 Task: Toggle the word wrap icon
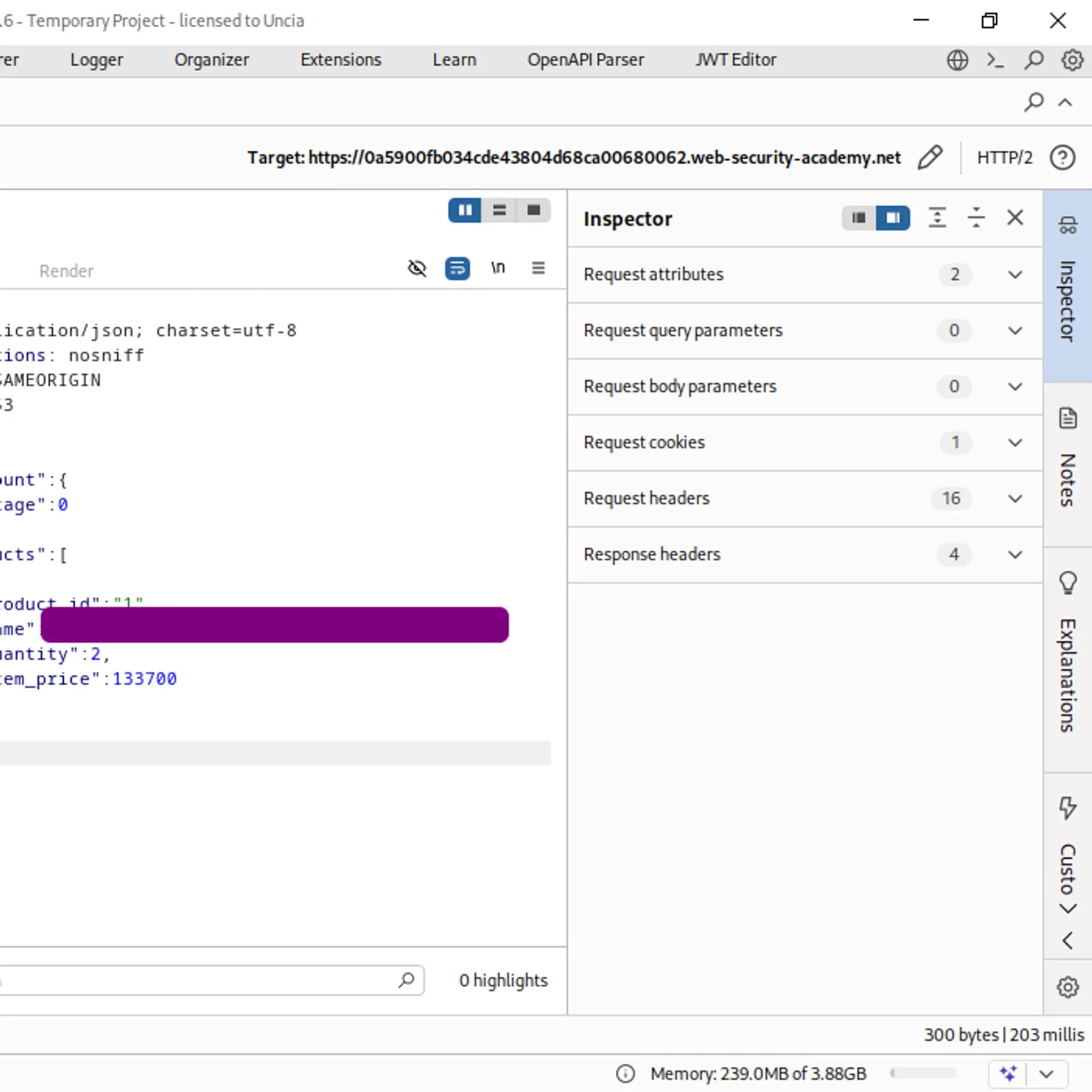[457, 268]
